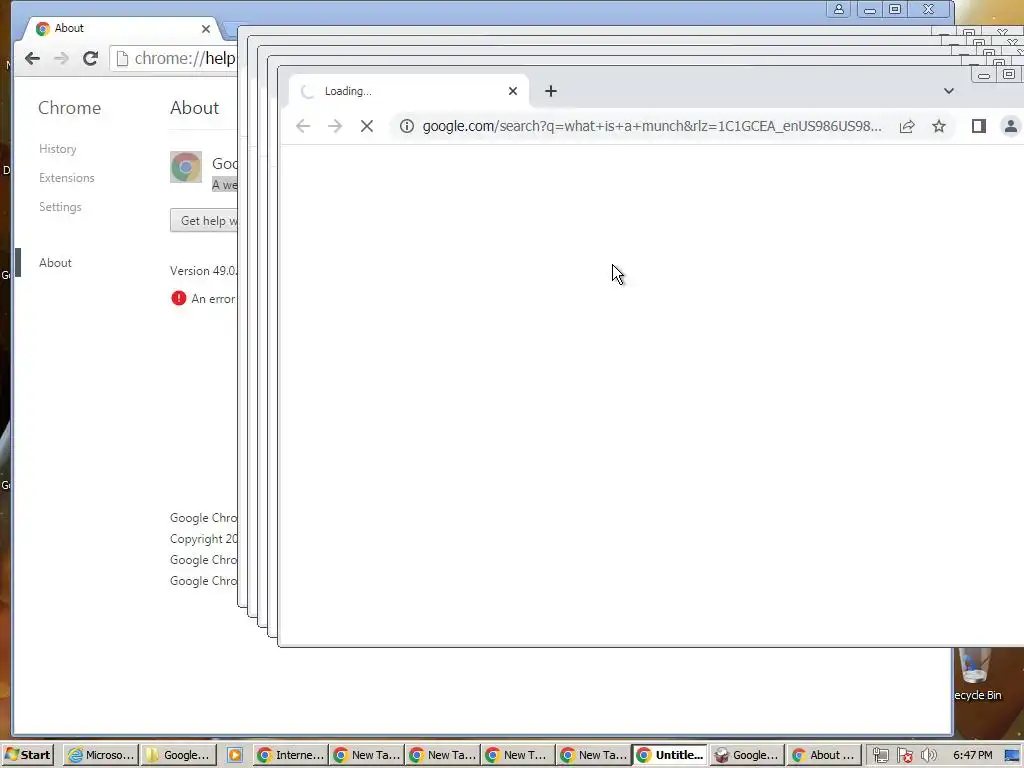Viewport: 1024px width, 768px height.
Task: Click the Chrome heading in the sidebar
Action: (69, 108)
